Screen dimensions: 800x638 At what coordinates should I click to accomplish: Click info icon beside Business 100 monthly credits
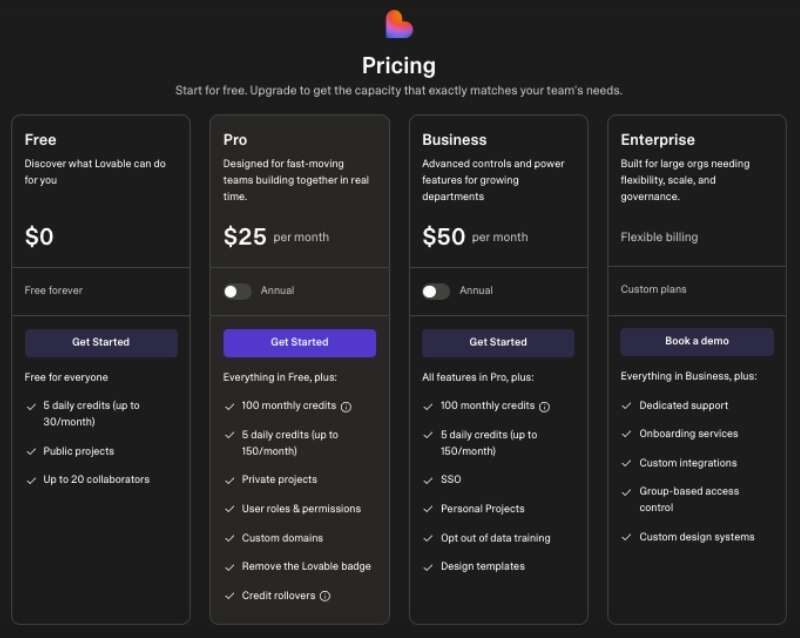coord(545,407)
